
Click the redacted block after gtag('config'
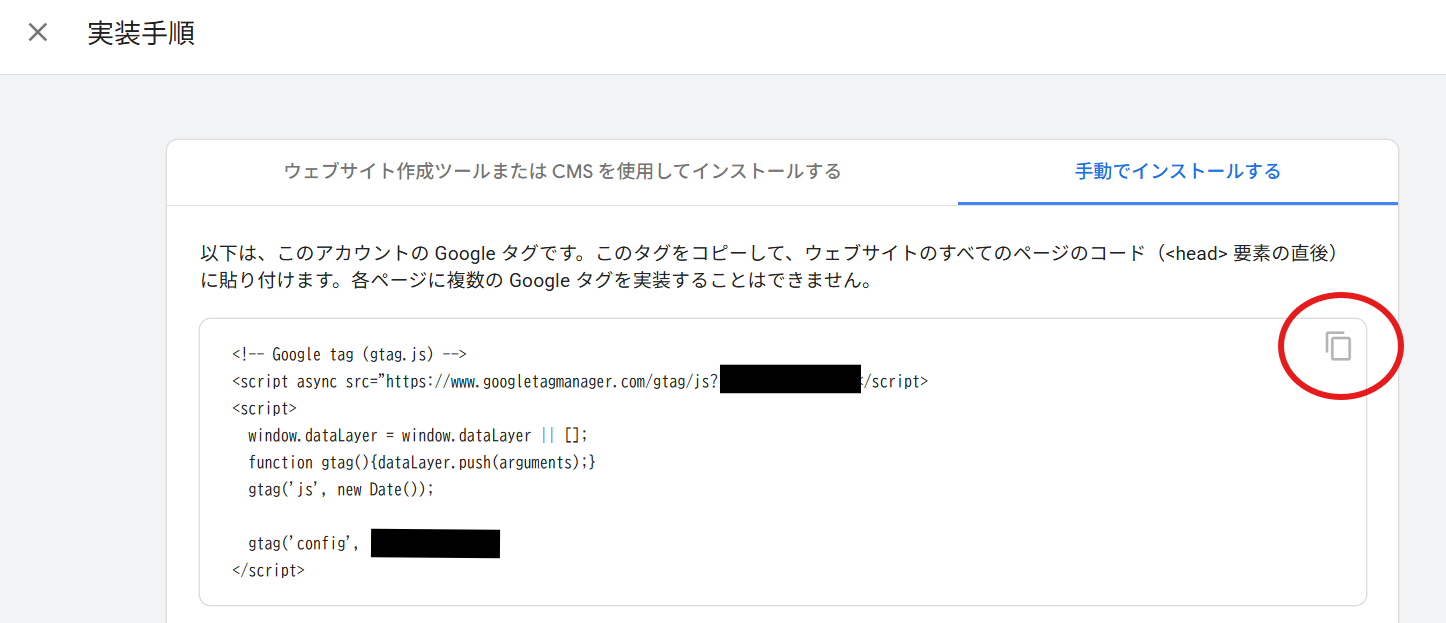click(x=435, y=543)
